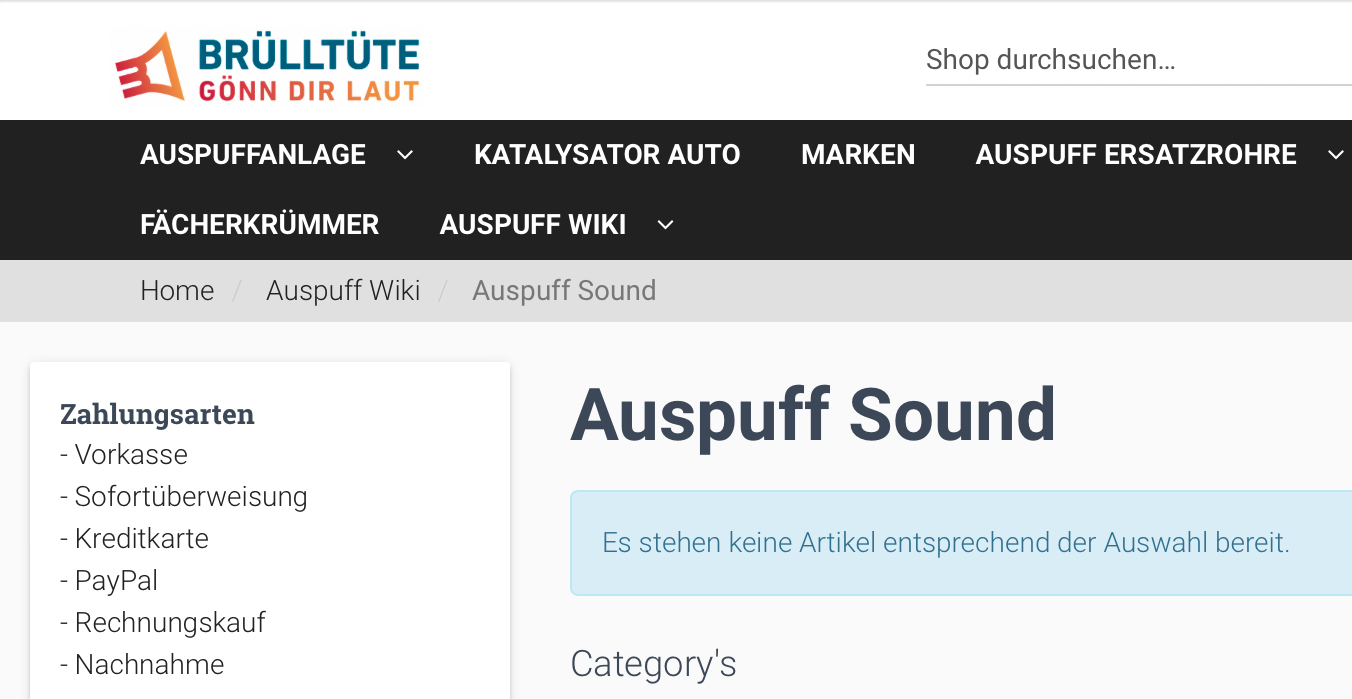Open the Auspuff Wiki navigation item
This screenshot has width=1352, height=699.
click(x=533, y=225)
